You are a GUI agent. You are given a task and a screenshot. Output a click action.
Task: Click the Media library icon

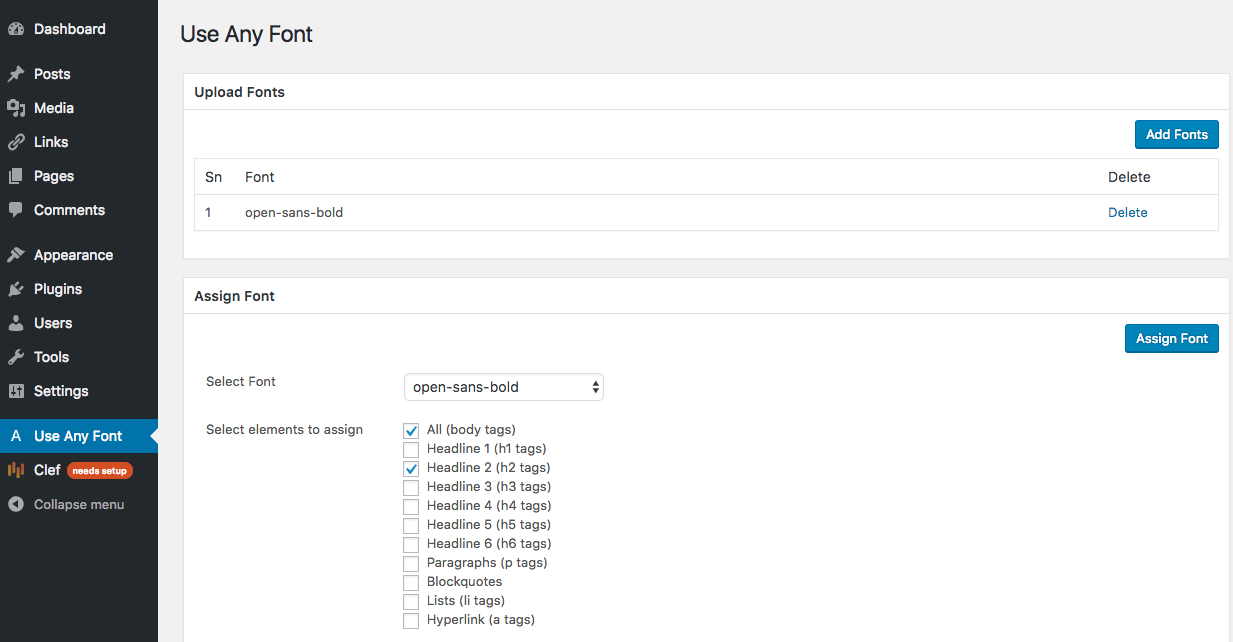tap(16, 108)
